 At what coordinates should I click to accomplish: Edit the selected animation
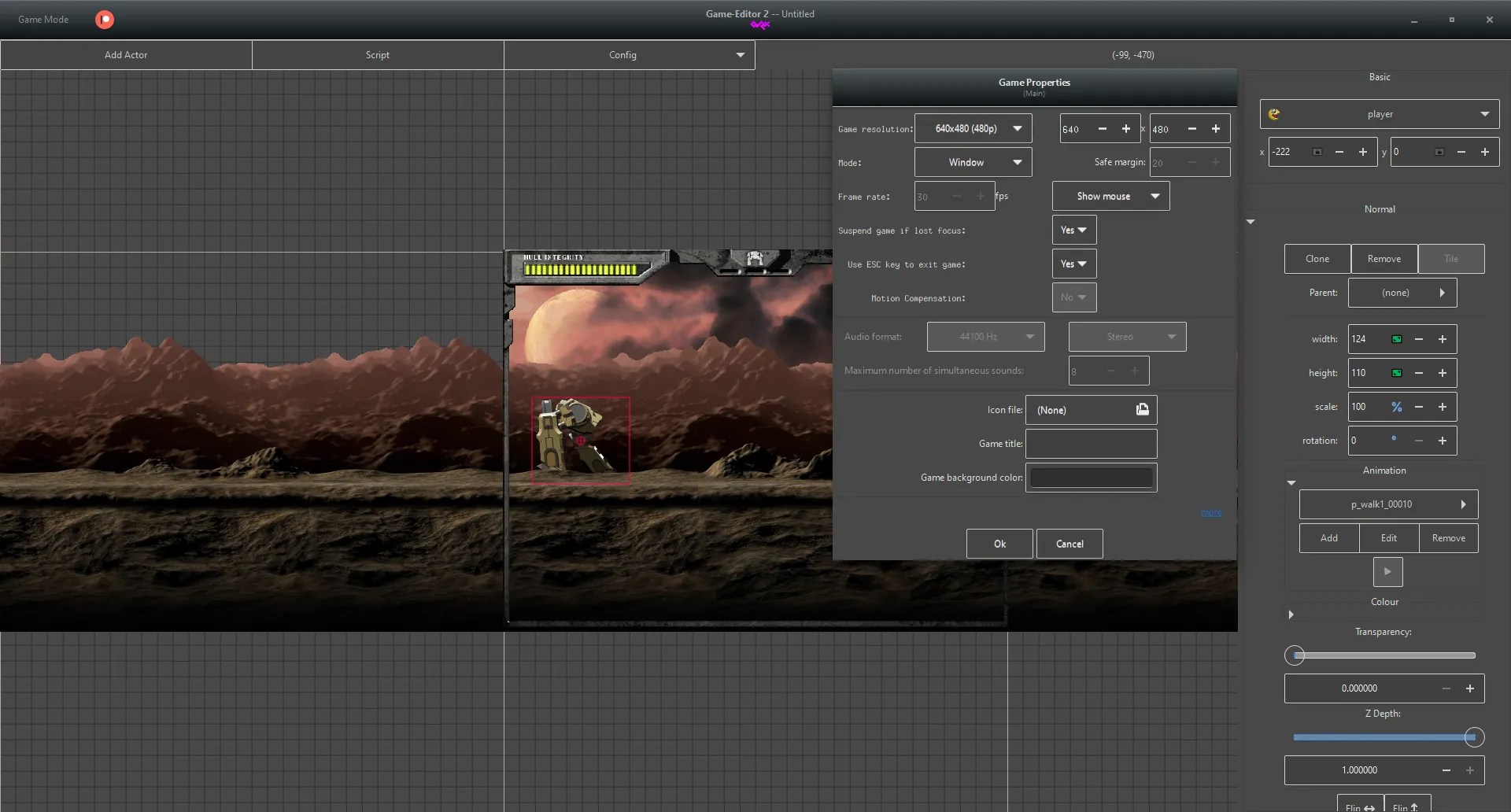coord(1389,538)
